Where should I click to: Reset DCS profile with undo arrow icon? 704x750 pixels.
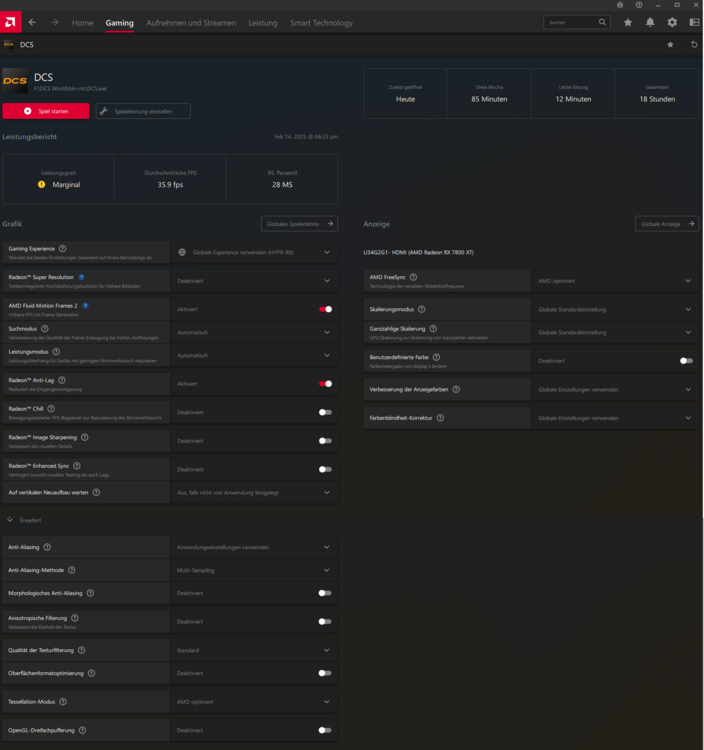pos(694,44)
